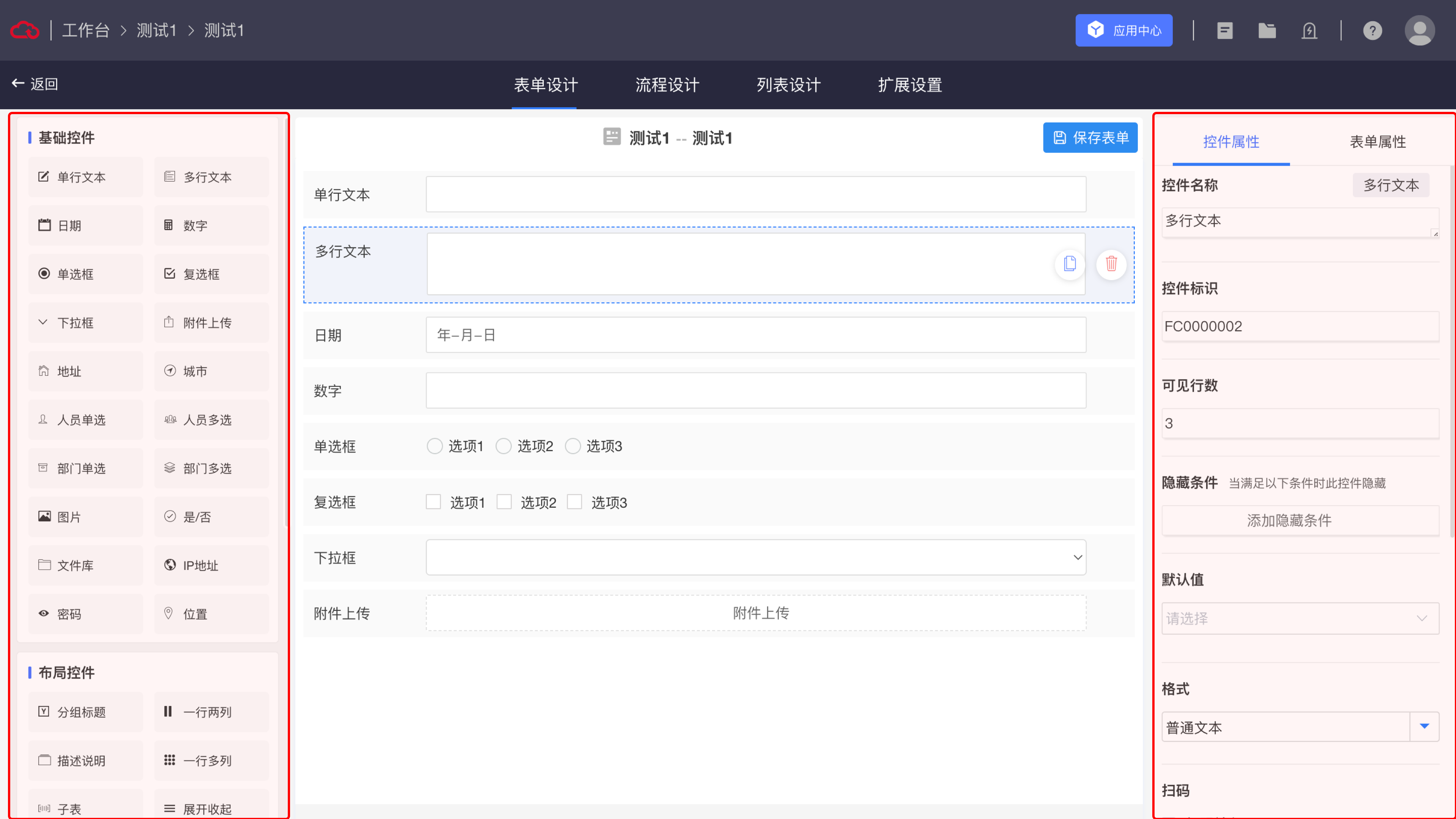Open the help question mark icon
The width and height of the screenshot is (1456, 819).
click(x=1372, y=30)
